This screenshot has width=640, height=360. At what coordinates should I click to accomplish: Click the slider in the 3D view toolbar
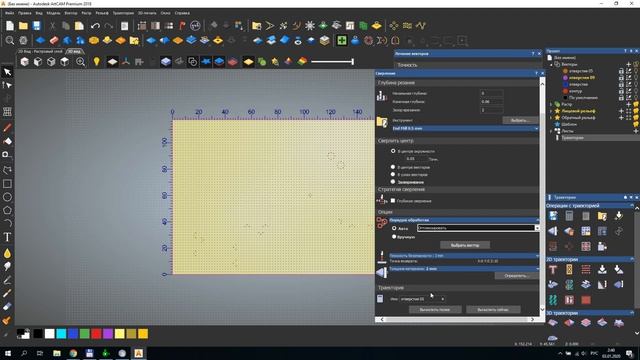[x=332, y=62]
